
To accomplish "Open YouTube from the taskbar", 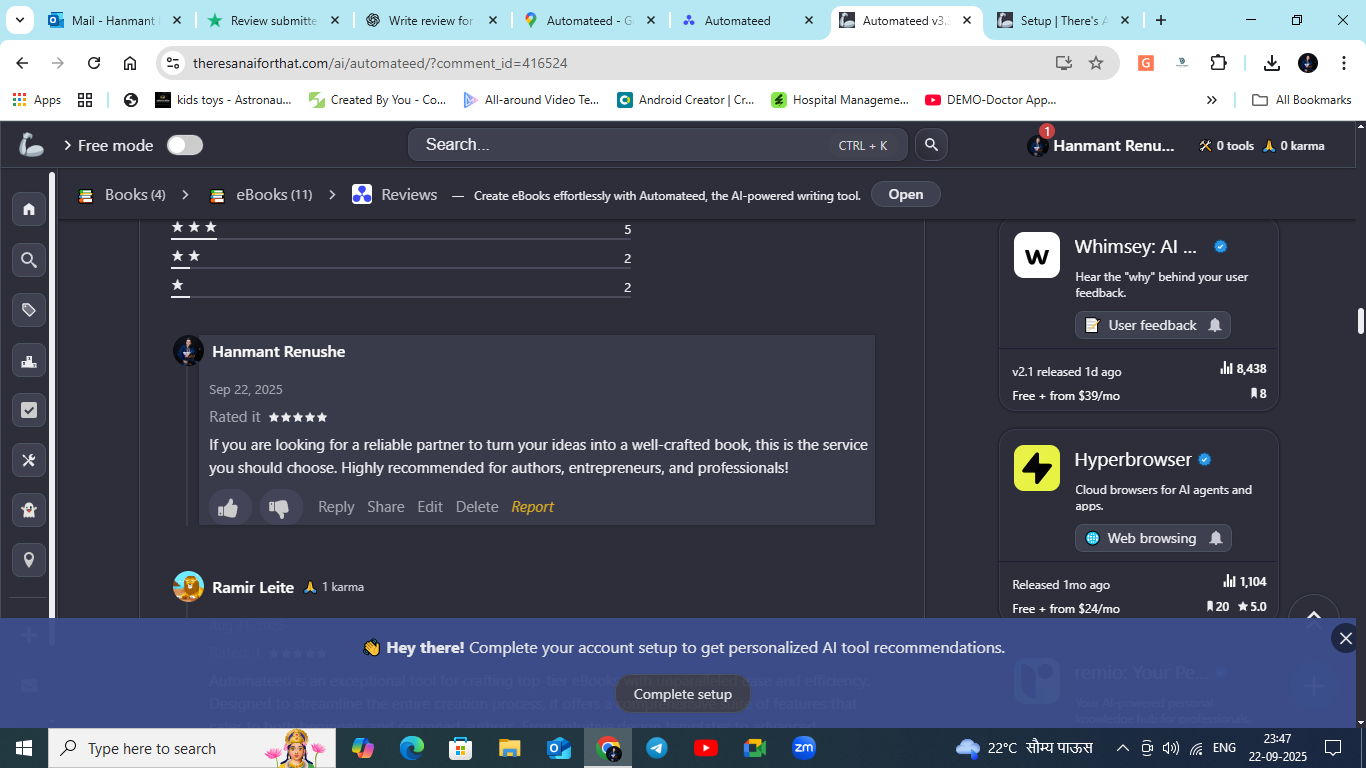I will click(706, 748).
